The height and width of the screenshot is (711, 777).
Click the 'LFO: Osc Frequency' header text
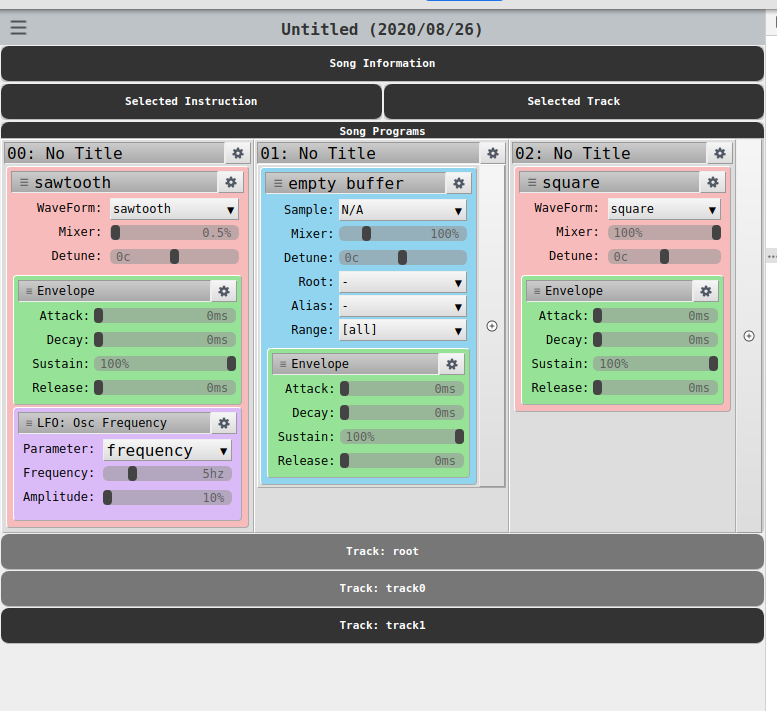[x=102, y=423]
